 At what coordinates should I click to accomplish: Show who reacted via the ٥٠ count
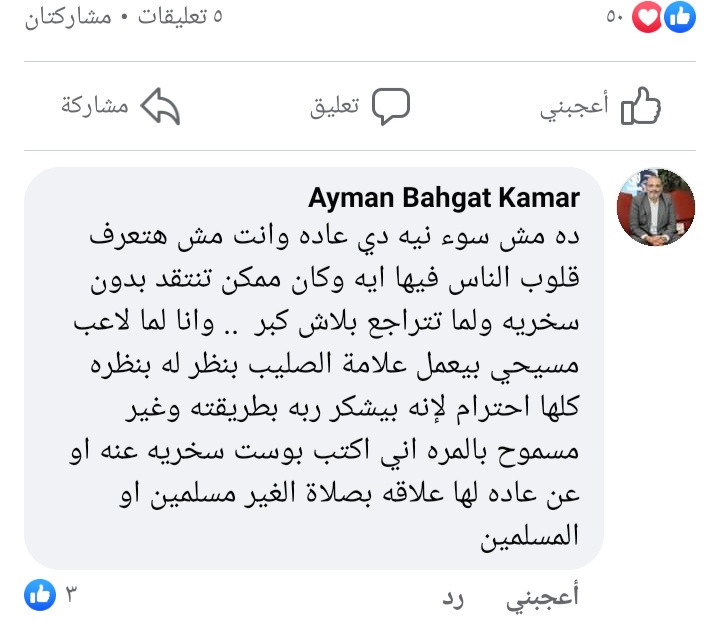tap(614, 17)
